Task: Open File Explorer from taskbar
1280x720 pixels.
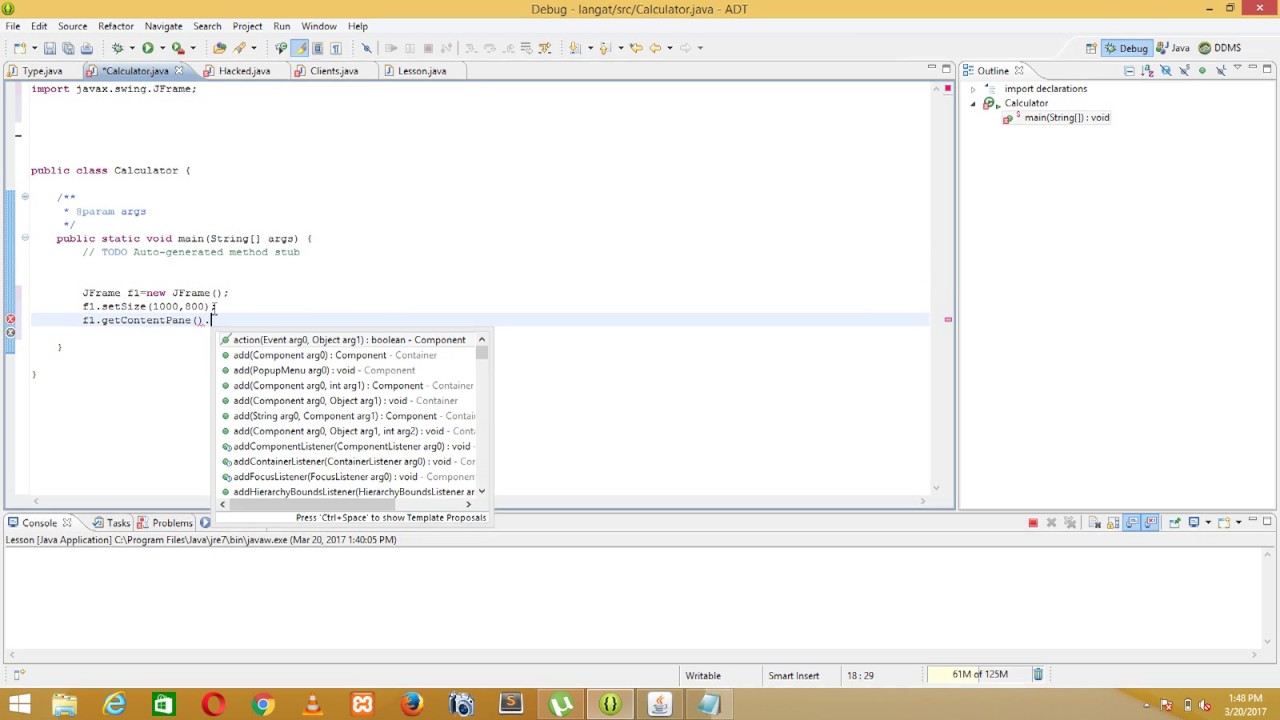Action: [x=65, y=705]
